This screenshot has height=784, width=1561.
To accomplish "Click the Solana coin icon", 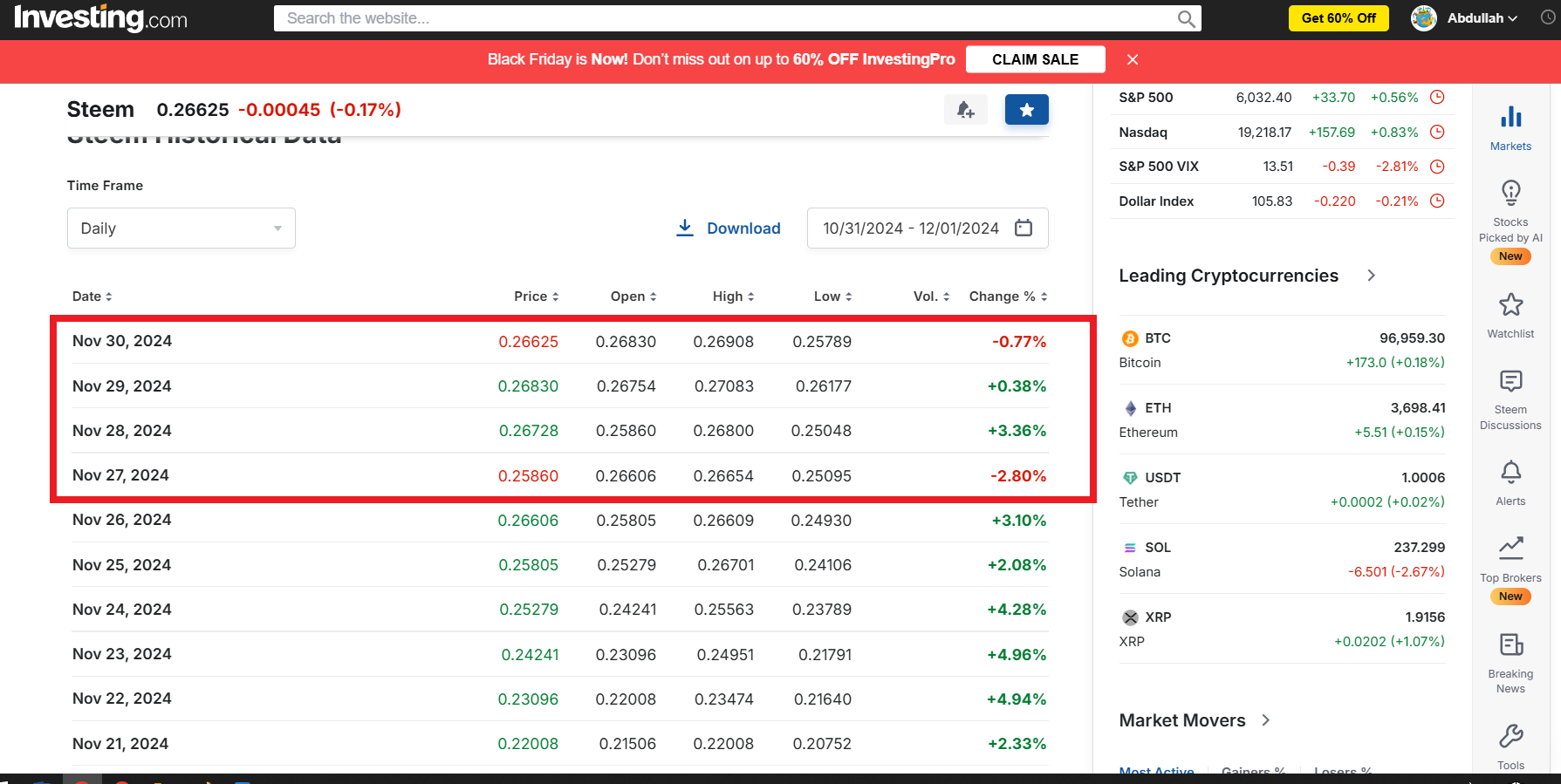I will 1130,548.
